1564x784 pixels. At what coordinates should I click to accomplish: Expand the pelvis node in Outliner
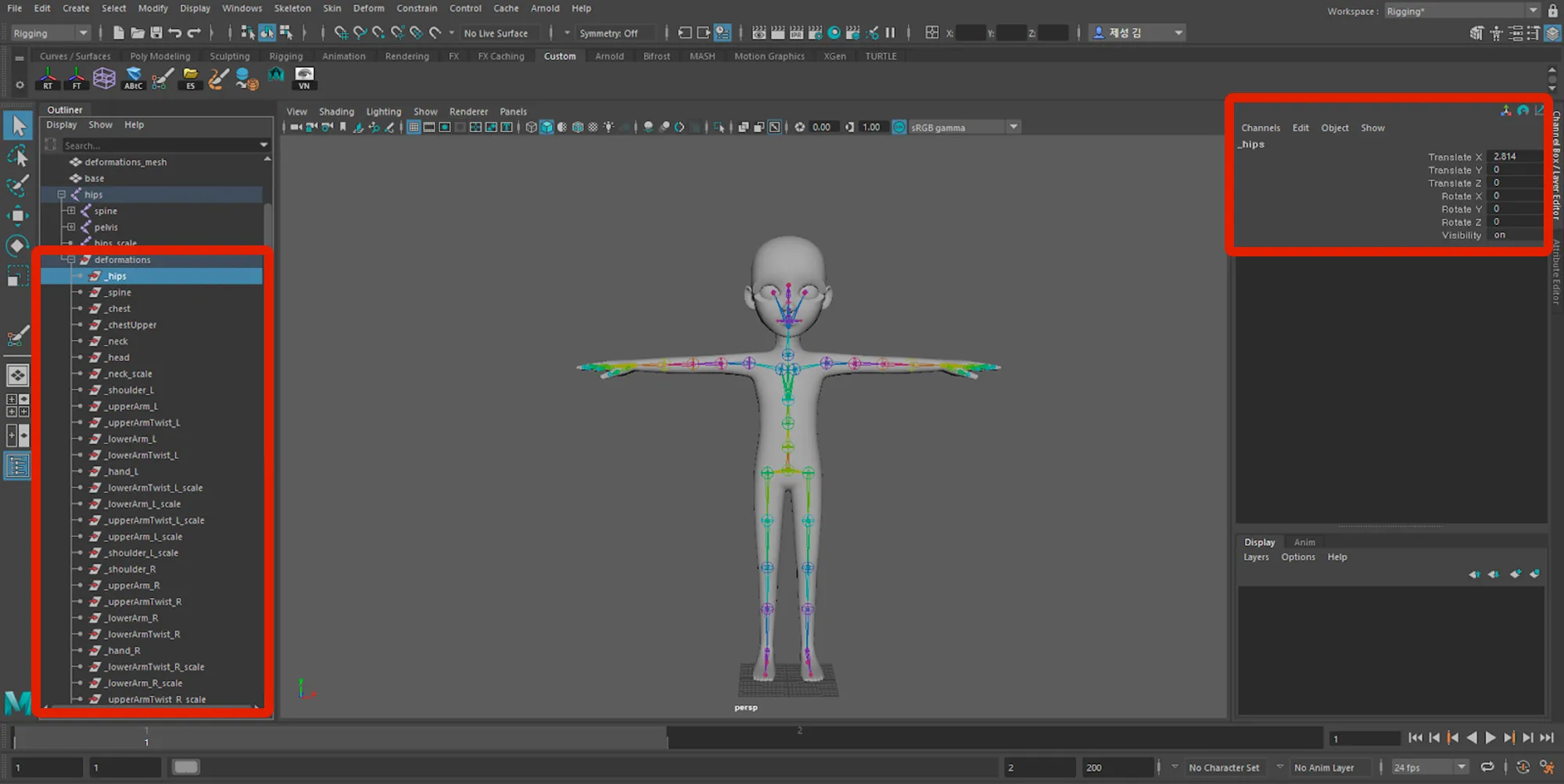point(71,227)
